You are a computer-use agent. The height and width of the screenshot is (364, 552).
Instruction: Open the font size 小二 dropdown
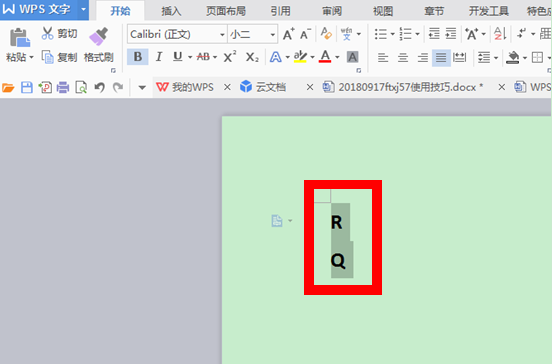(272, 34)
